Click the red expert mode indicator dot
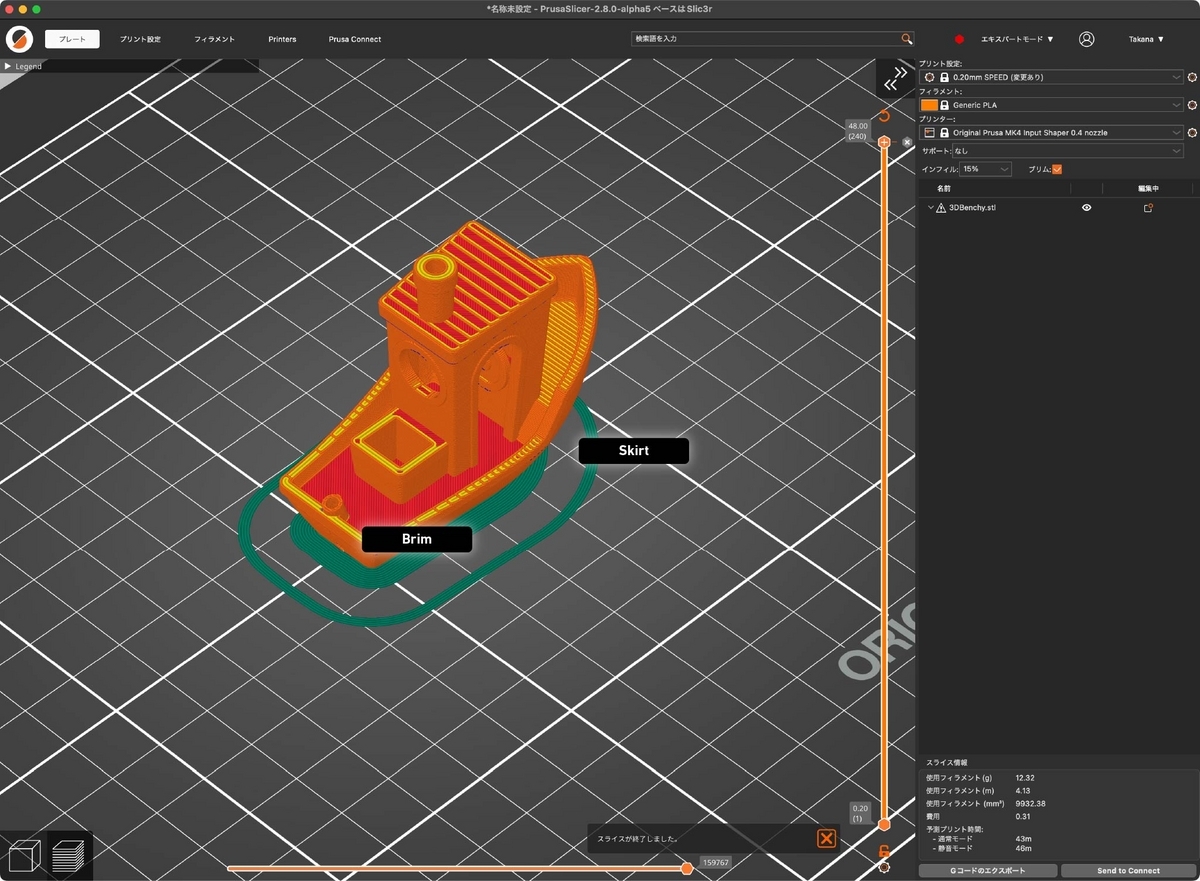 tap(959, 39)
